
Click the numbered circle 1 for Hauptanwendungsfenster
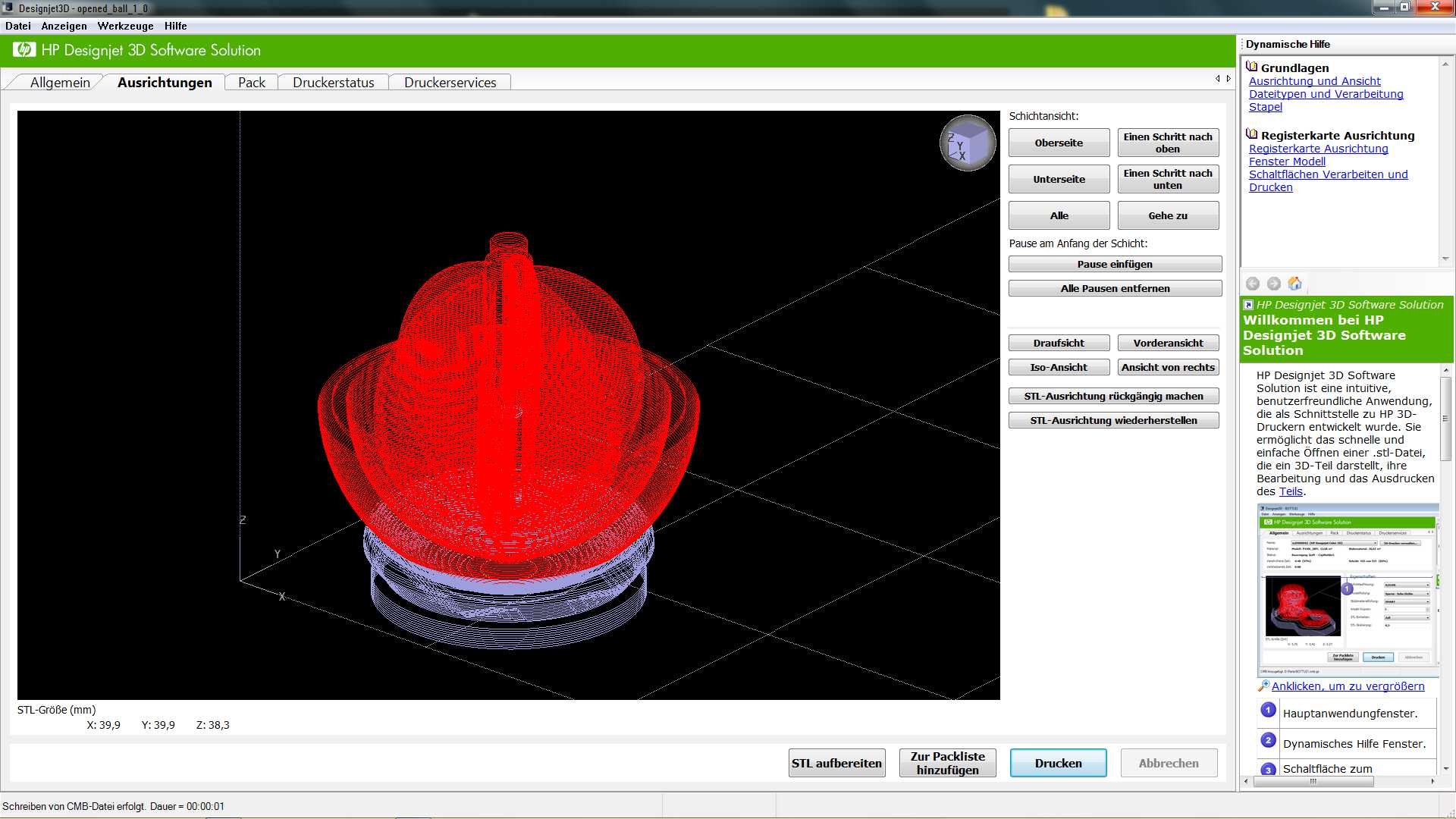click(1268, 711)
